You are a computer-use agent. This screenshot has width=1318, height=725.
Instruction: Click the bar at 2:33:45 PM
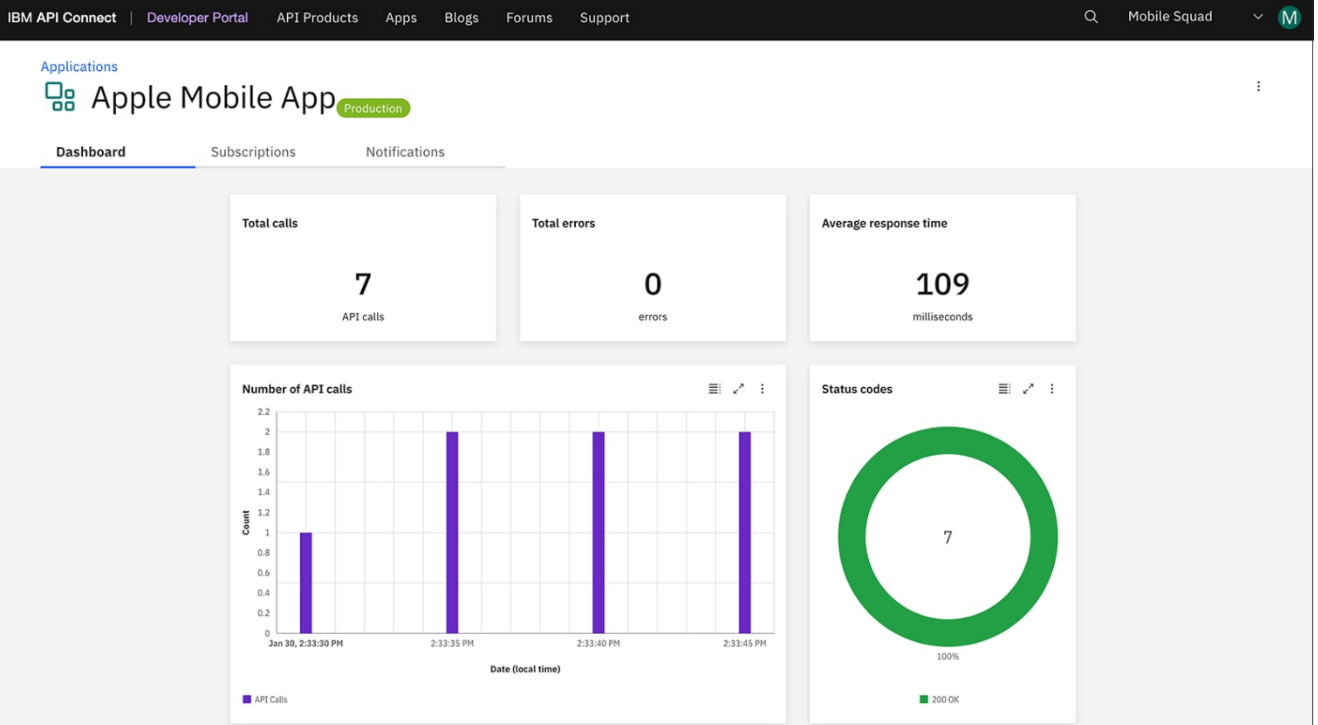click(745, 532)
